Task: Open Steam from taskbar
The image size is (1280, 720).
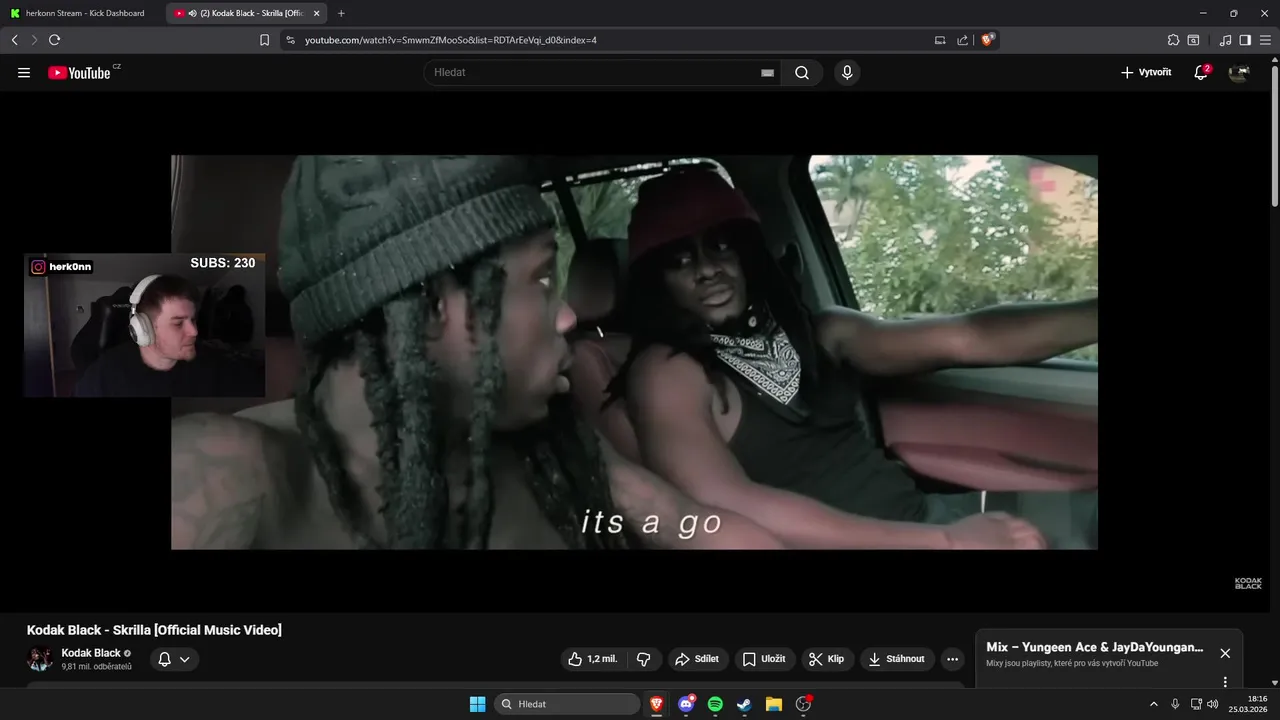Action: point(744,704)
